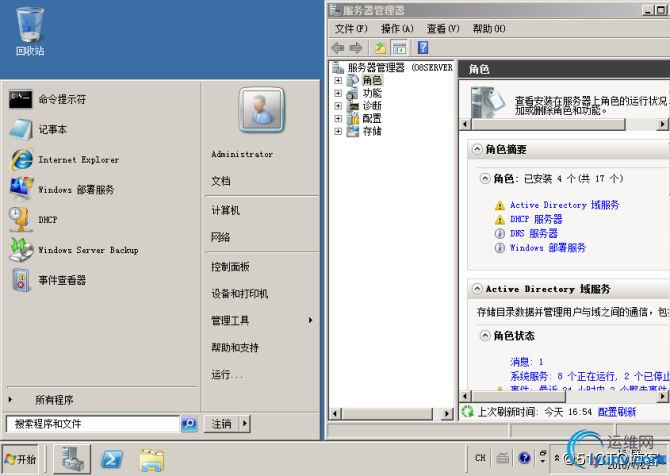This screenshot has width=670, height=476.
Task: Open 文档 from the Start menu
Action: click(x=221, y=181)
